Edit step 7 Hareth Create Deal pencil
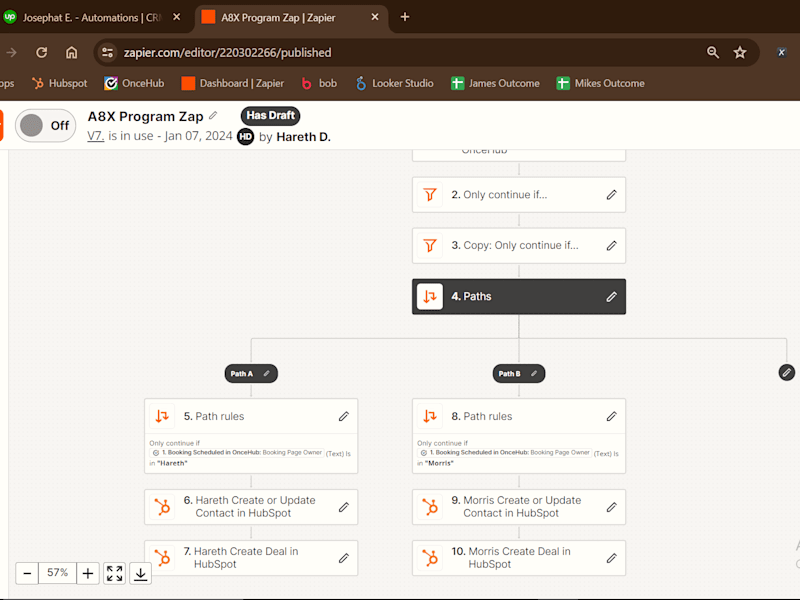Image resolution: width=800 pixels, height=600 pixels. (x=343, y=558)
